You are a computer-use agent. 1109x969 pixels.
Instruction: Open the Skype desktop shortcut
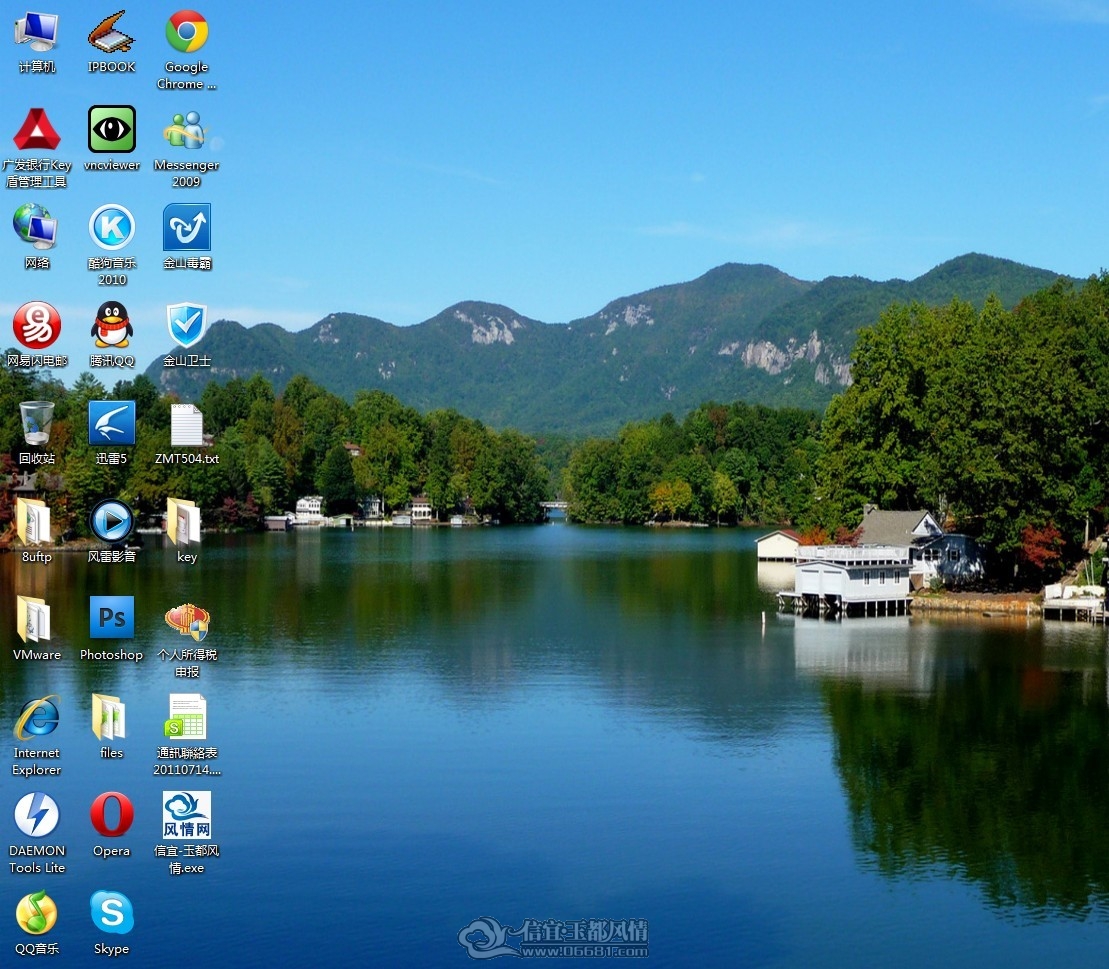(112, 912)
